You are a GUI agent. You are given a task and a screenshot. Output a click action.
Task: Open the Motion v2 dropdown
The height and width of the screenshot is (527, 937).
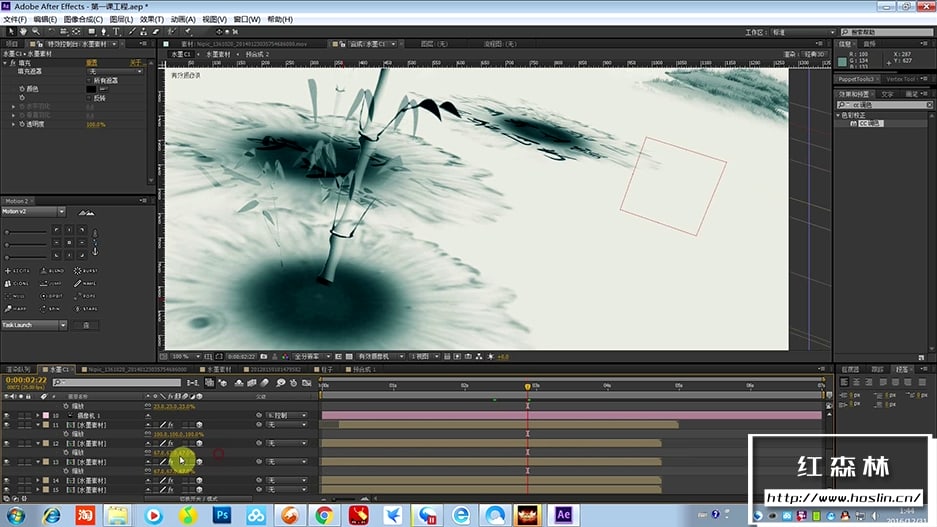coord(33,212)
